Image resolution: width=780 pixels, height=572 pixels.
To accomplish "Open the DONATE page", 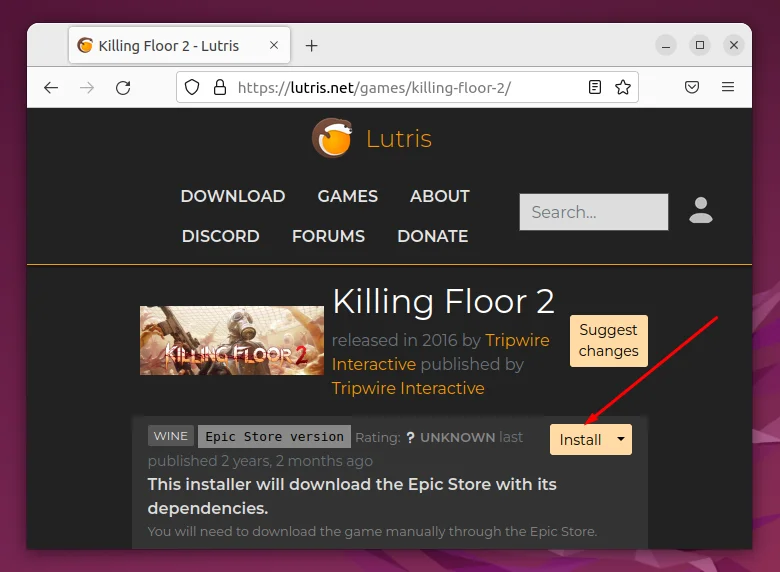I will tap(433, 236).
